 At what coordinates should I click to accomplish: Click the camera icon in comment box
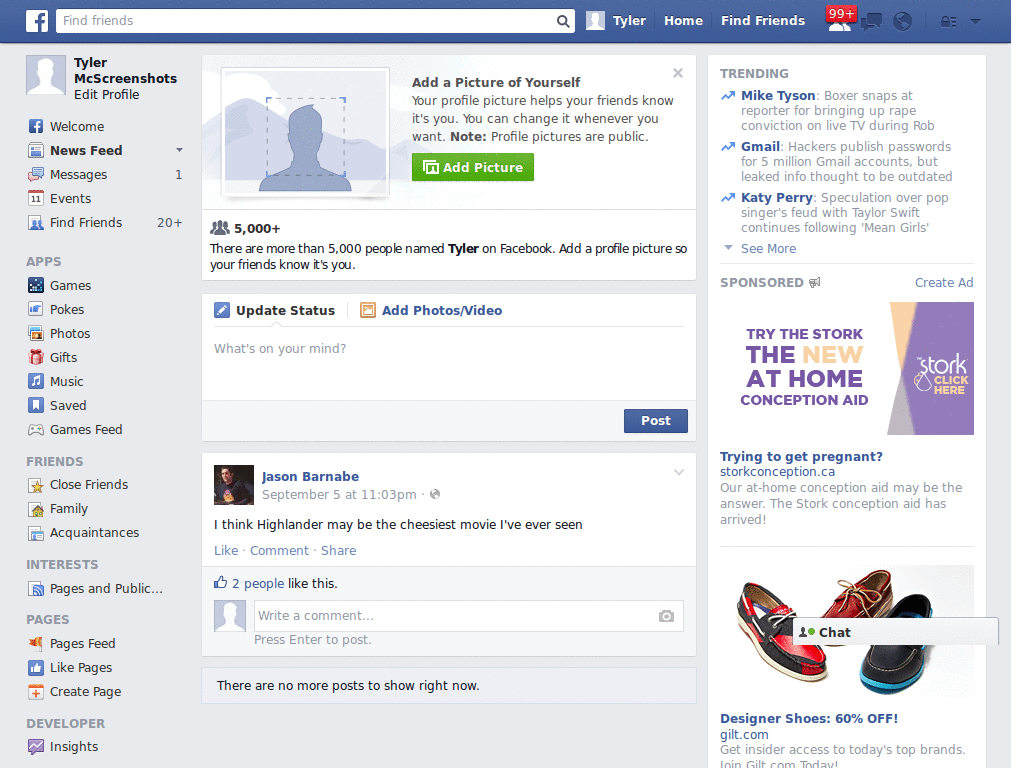(x=666, y=616)
